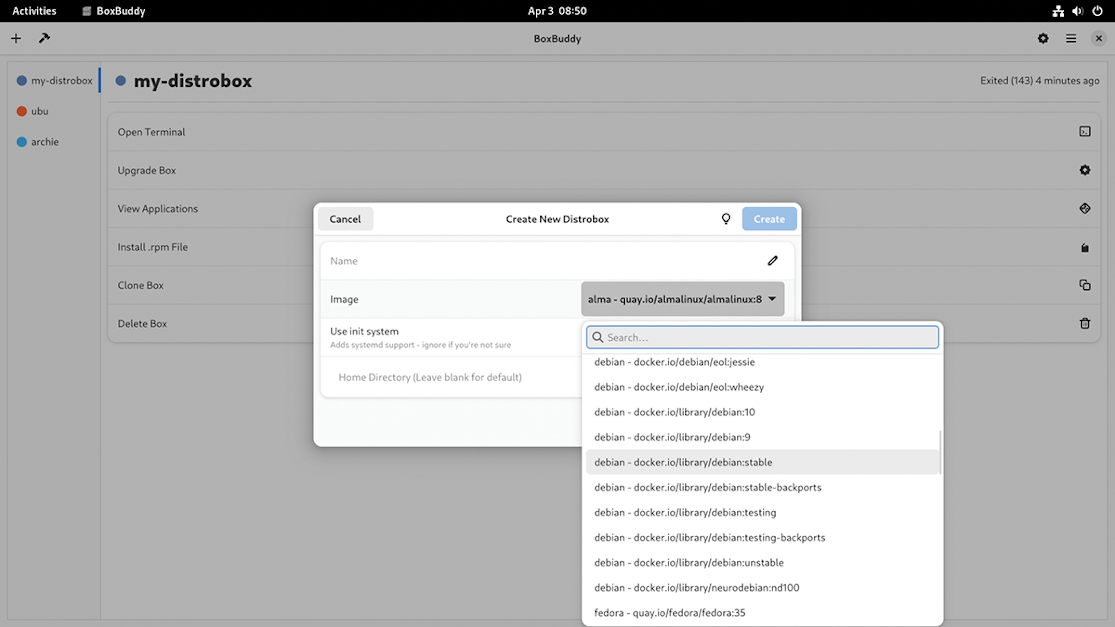Image resolution: width=1115 pixels, height=627 pixels.
Task: Click the copy icon on Clone Box row
Action: (x=1084, y=285)
